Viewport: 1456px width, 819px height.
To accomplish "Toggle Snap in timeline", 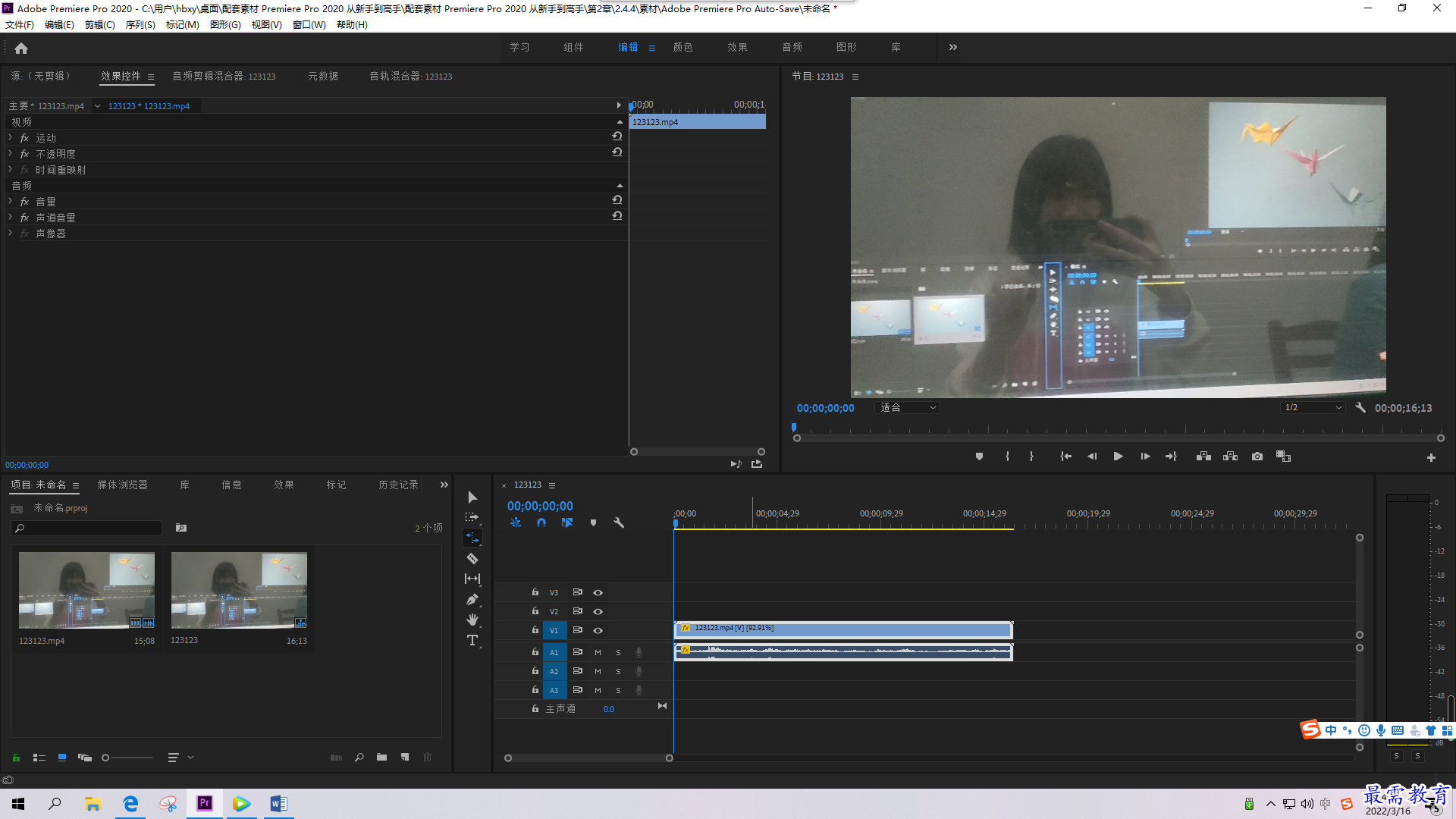I will (541, 522).
